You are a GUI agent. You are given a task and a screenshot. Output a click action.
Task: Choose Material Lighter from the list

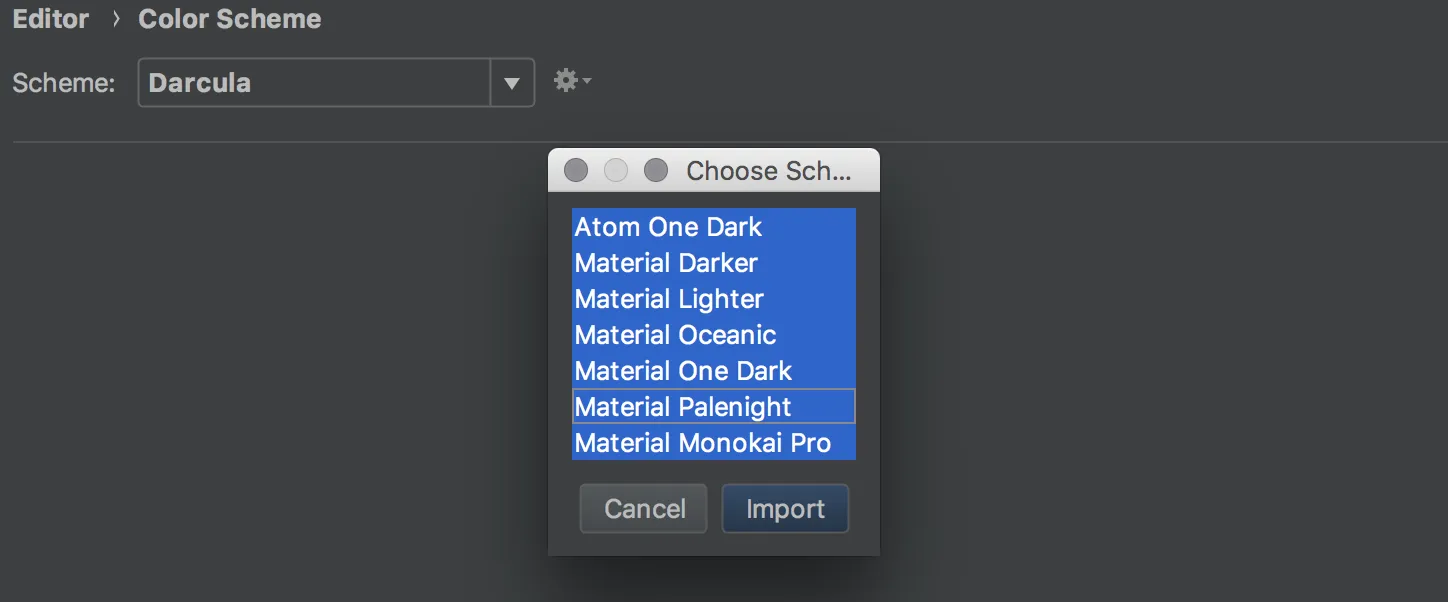coord(669,299)
